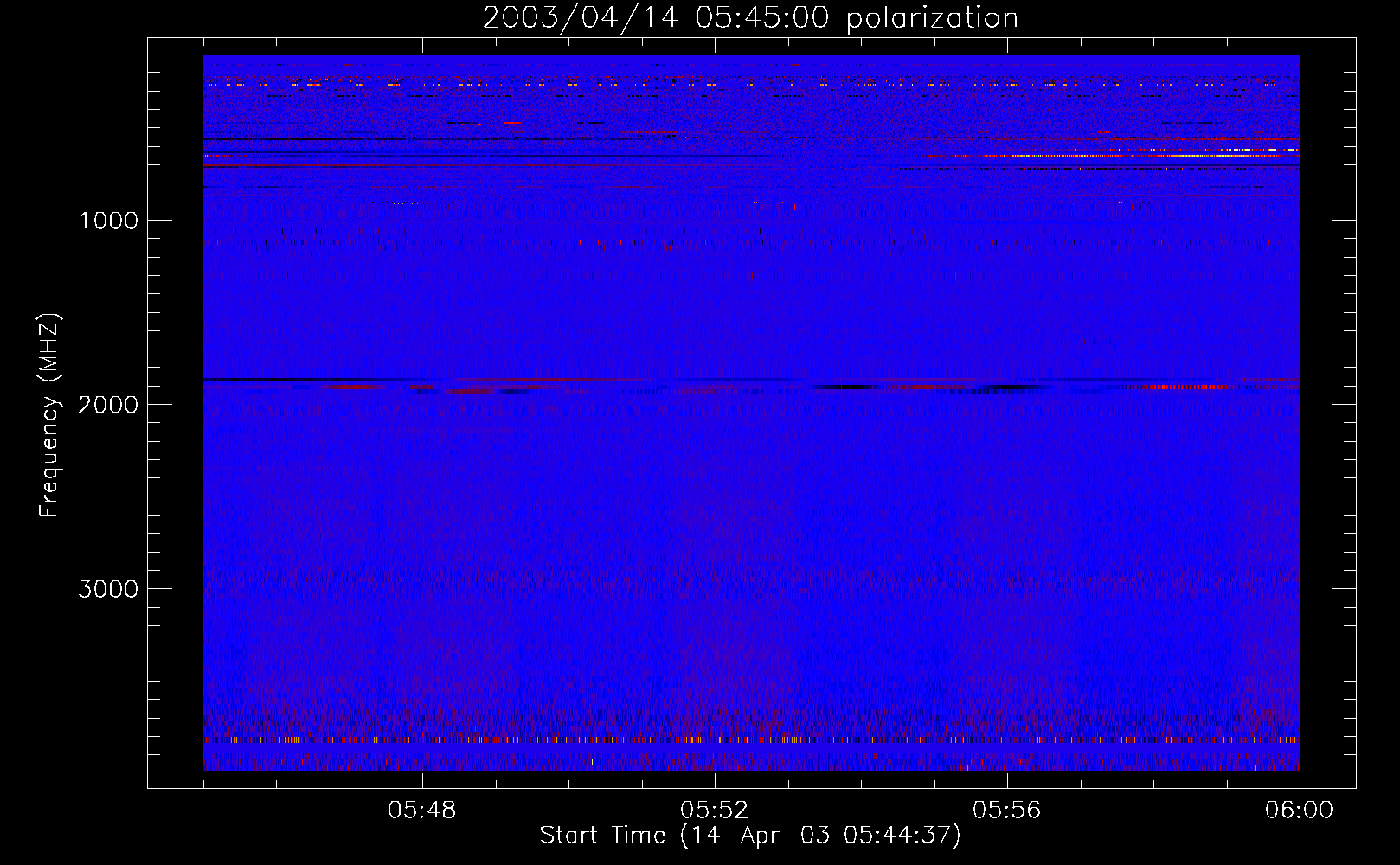The width and height of the screenshot is (1400, 865).
Task: Click the 05:56 time tick label
Action: click(x=1007, y=811)
